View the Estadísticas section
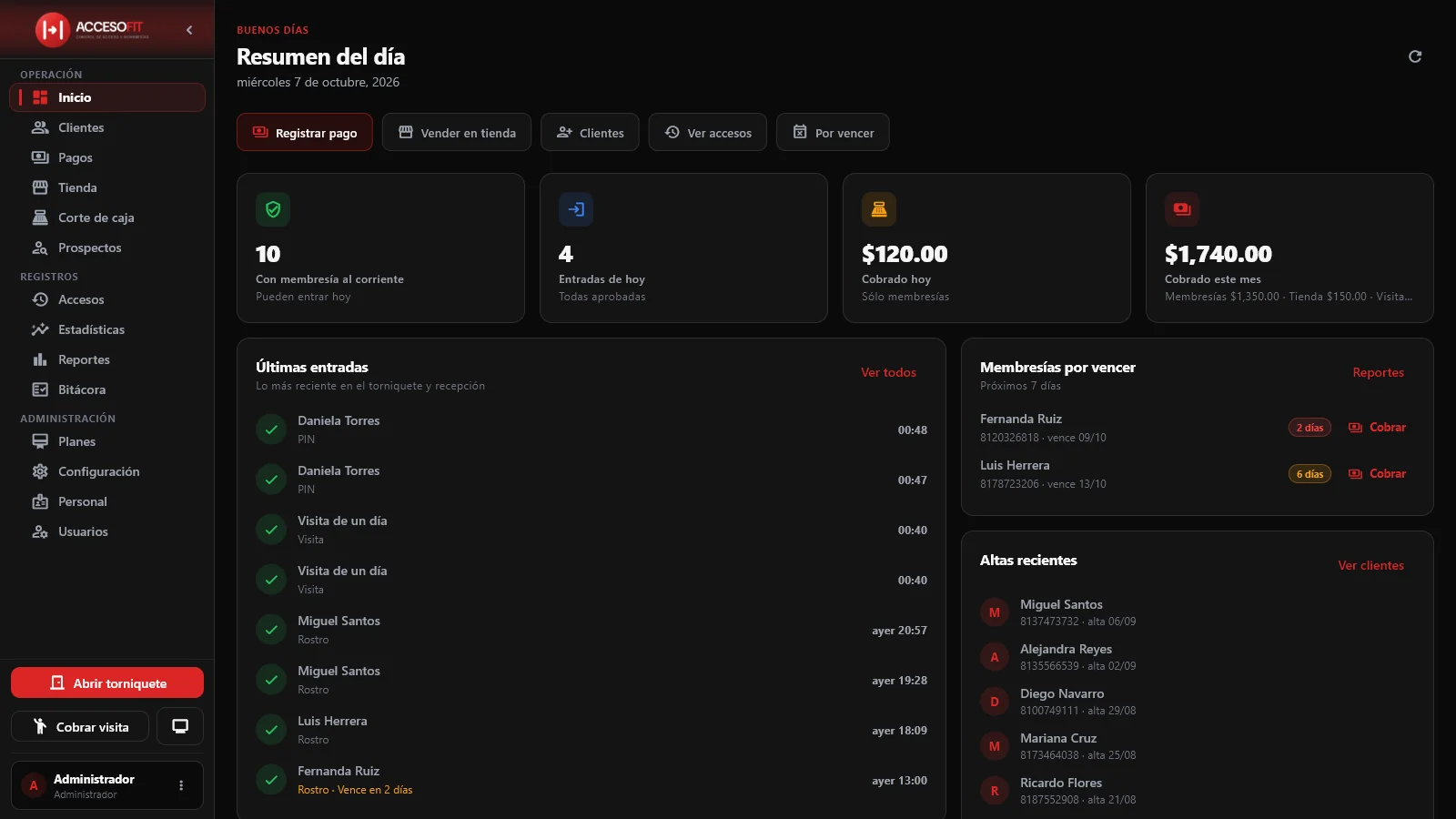The width and height of the screenshot is (1456, 819). pos(107,329)
